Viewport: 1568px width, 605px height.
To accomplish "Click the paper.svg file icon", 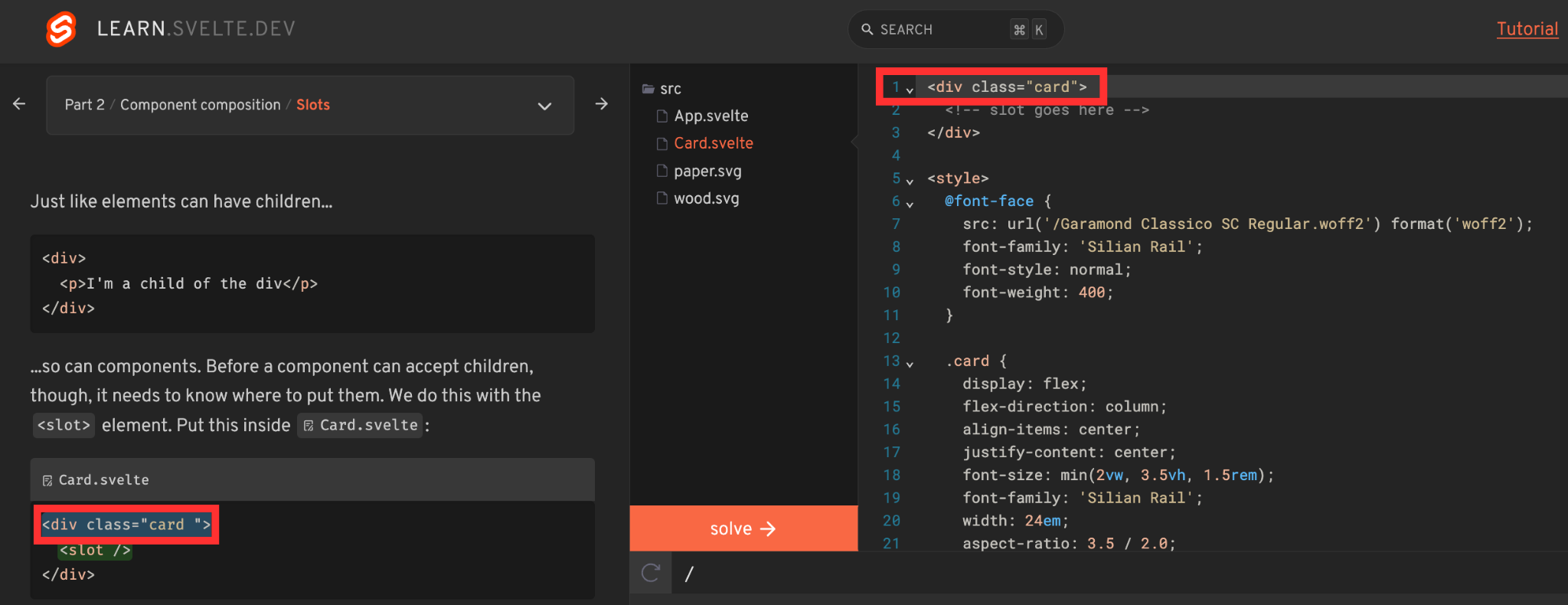I will (x=662, y=171).
